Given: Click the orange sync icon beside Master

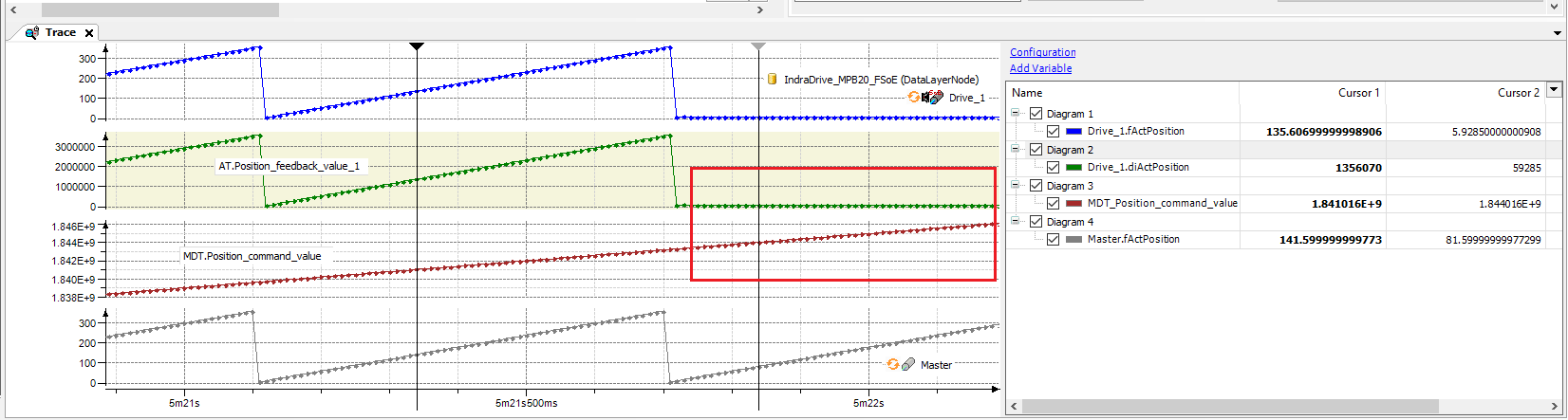Looking at the screenshot, I should pyautogui.click(x=892, y=364).
